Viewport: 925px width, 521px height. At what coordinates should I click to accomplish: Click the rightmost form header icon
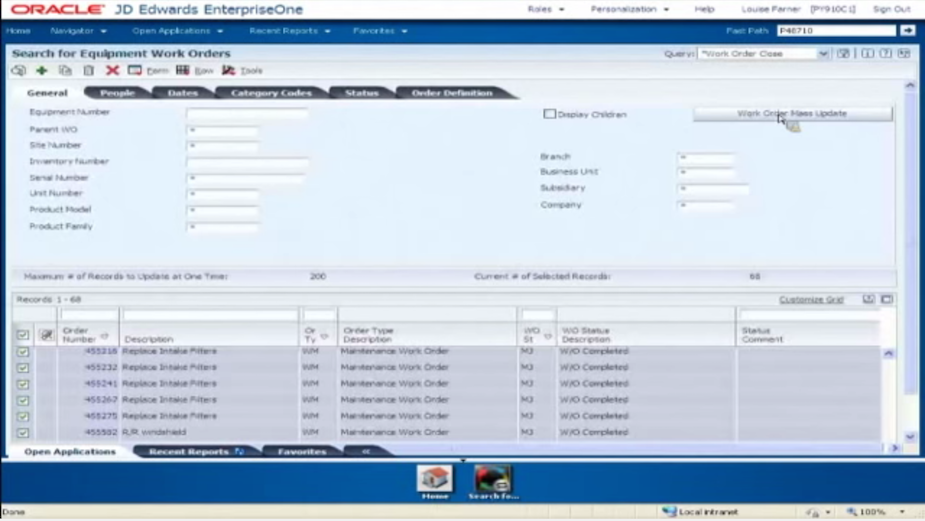pos(904,53)
